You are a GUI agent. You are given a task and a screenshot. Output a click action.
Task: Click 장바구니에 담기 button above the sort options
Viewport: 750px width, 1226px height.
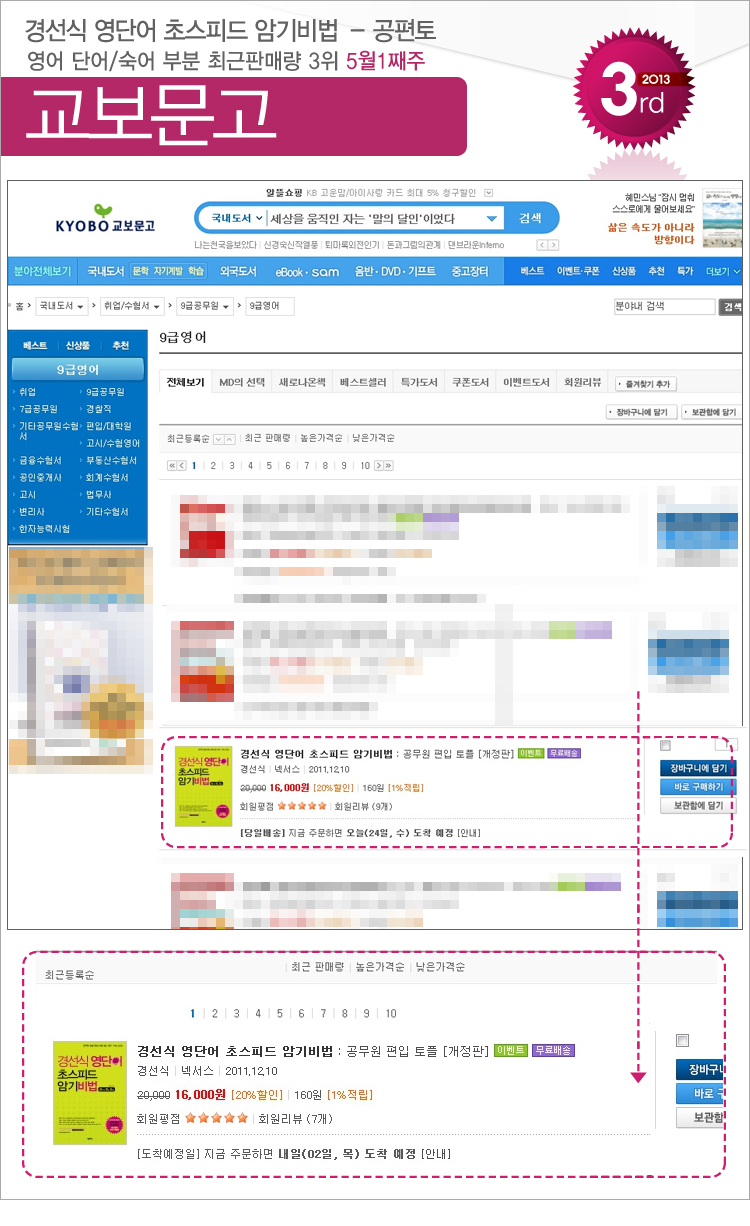(x=641, y=412)
